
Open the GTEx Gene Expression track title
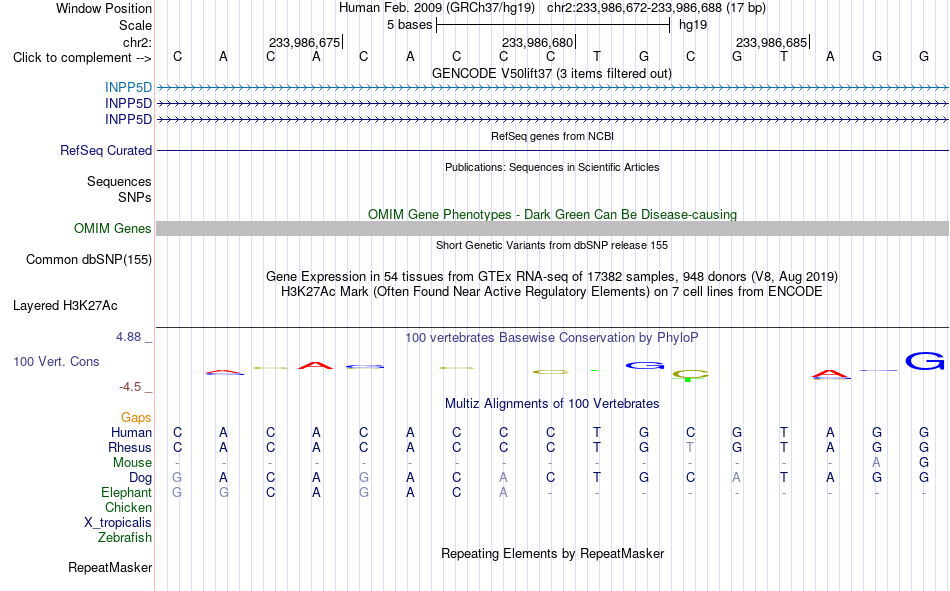(552, 276)
